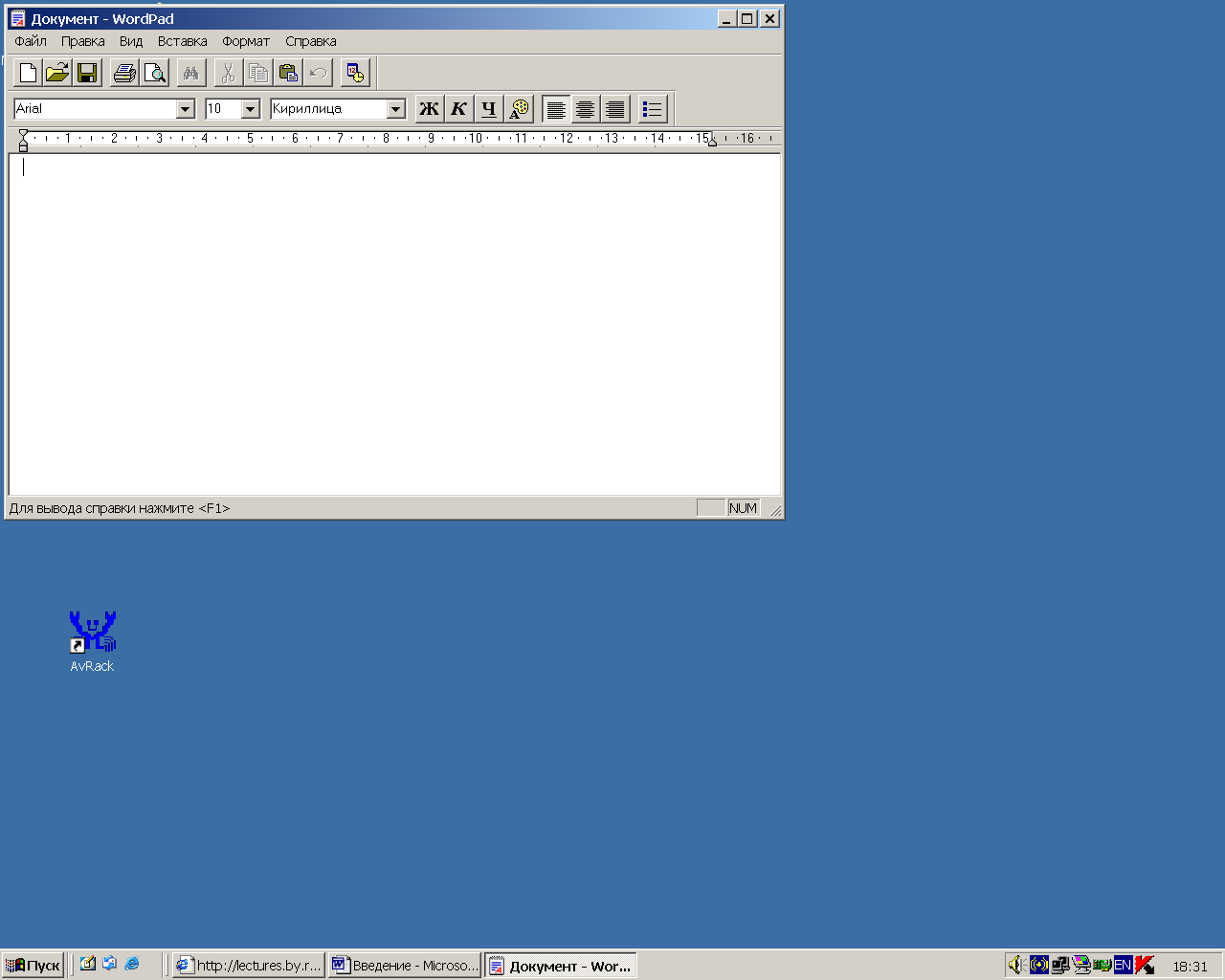The image size is (1225, 980).
Task: Click inside the document text area
Action: pyautogui.click(x=394, y=324)
